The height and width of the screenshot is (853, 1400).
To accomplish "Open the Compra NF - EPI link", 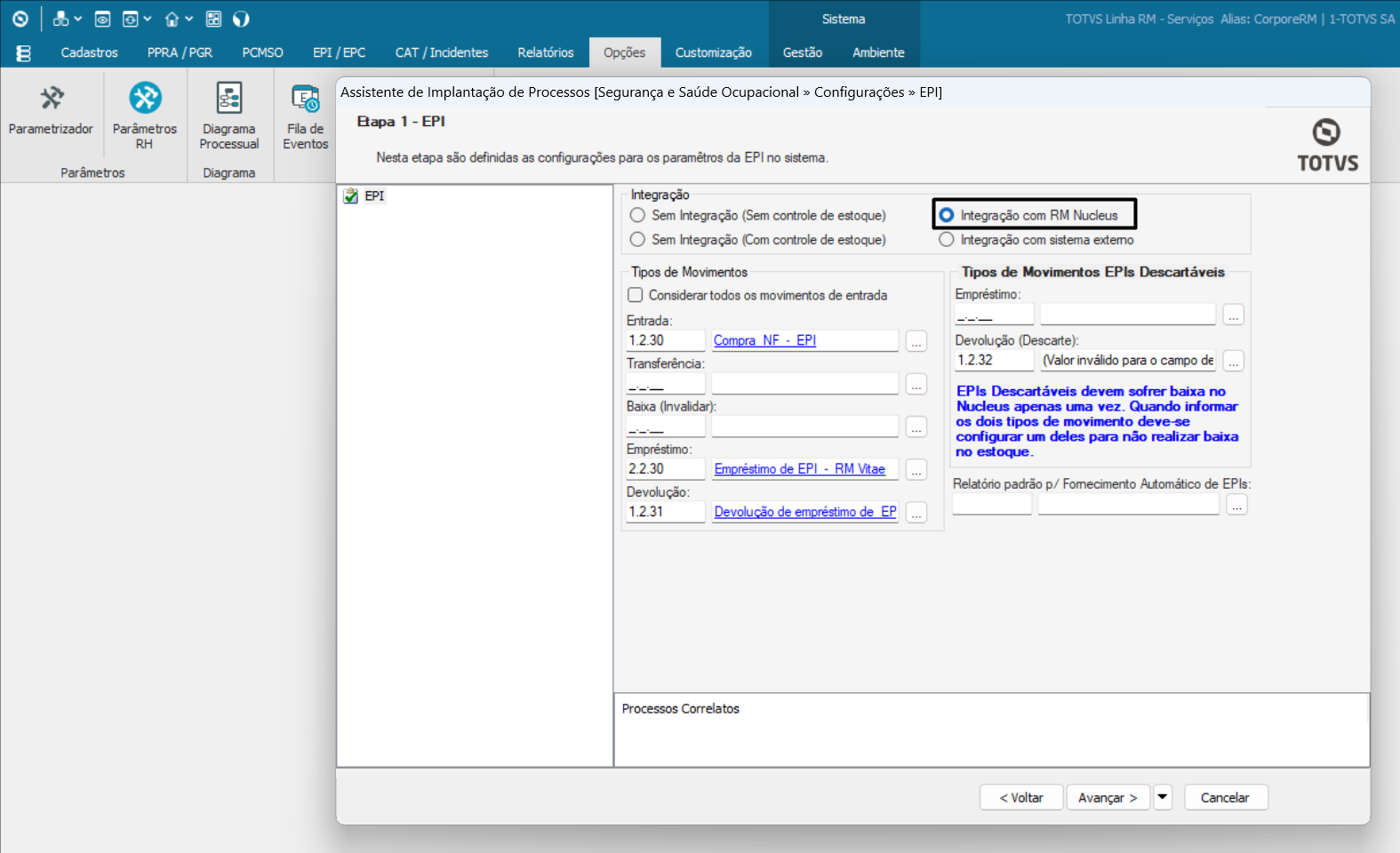I will [764, 340].
